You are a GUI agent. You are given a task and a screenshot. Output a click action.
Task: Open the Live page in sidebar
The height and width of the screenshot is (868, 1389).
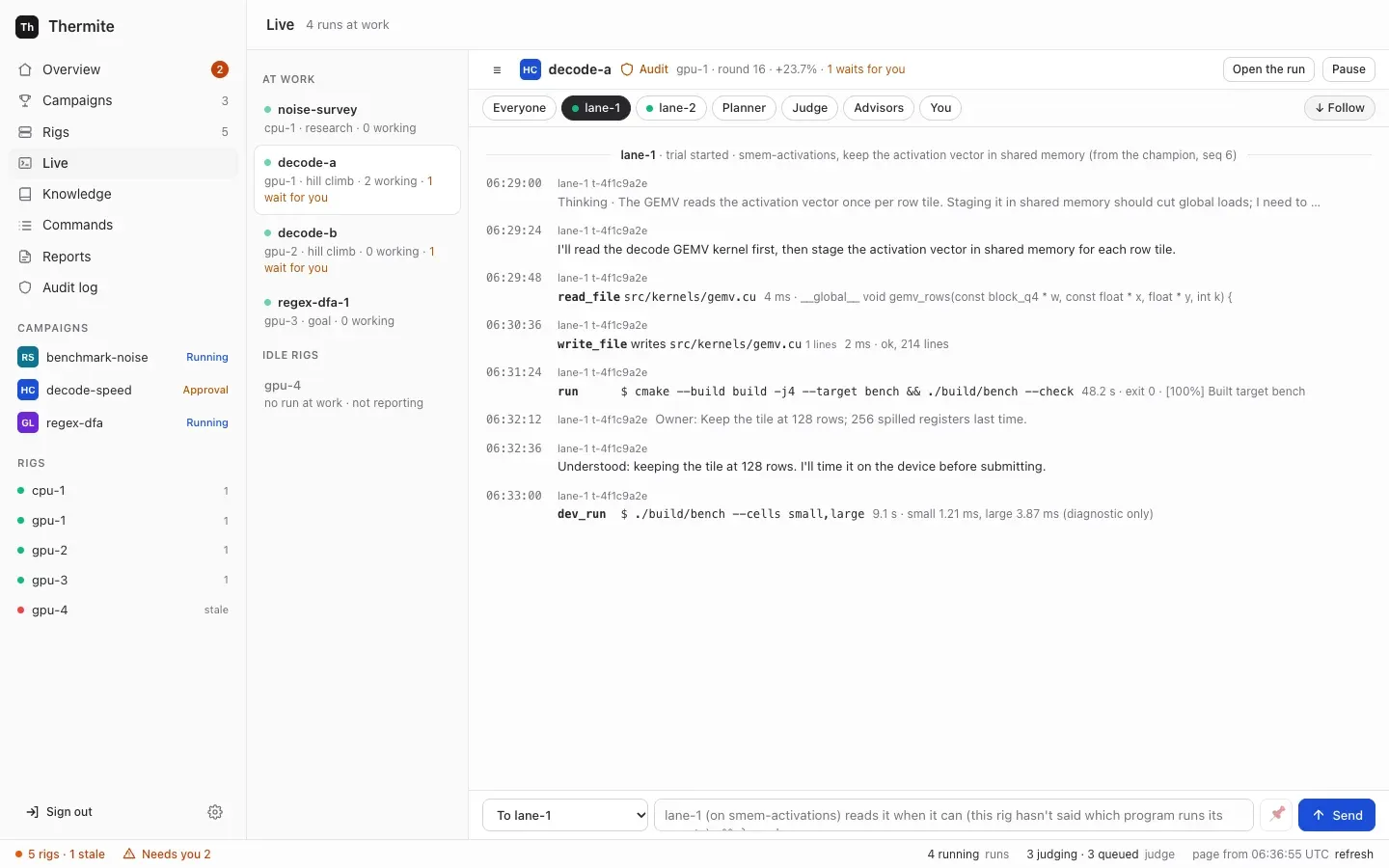pos(123,163)
